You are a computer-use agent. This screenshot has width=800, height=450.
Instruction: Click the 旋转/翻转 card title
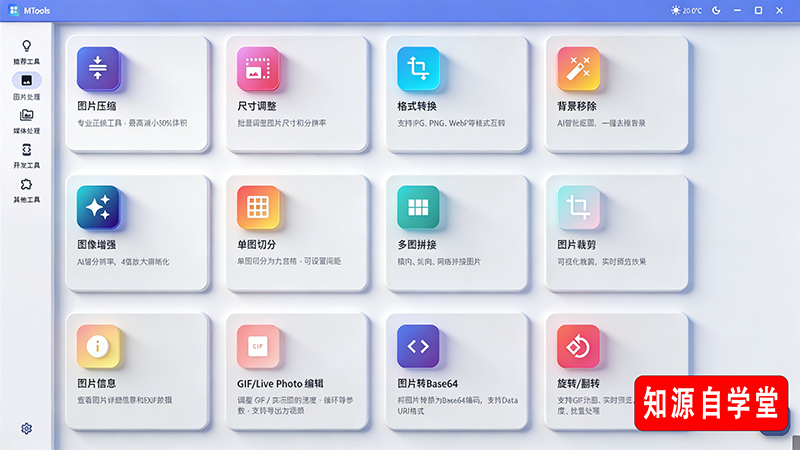click(x=578, y=384)
